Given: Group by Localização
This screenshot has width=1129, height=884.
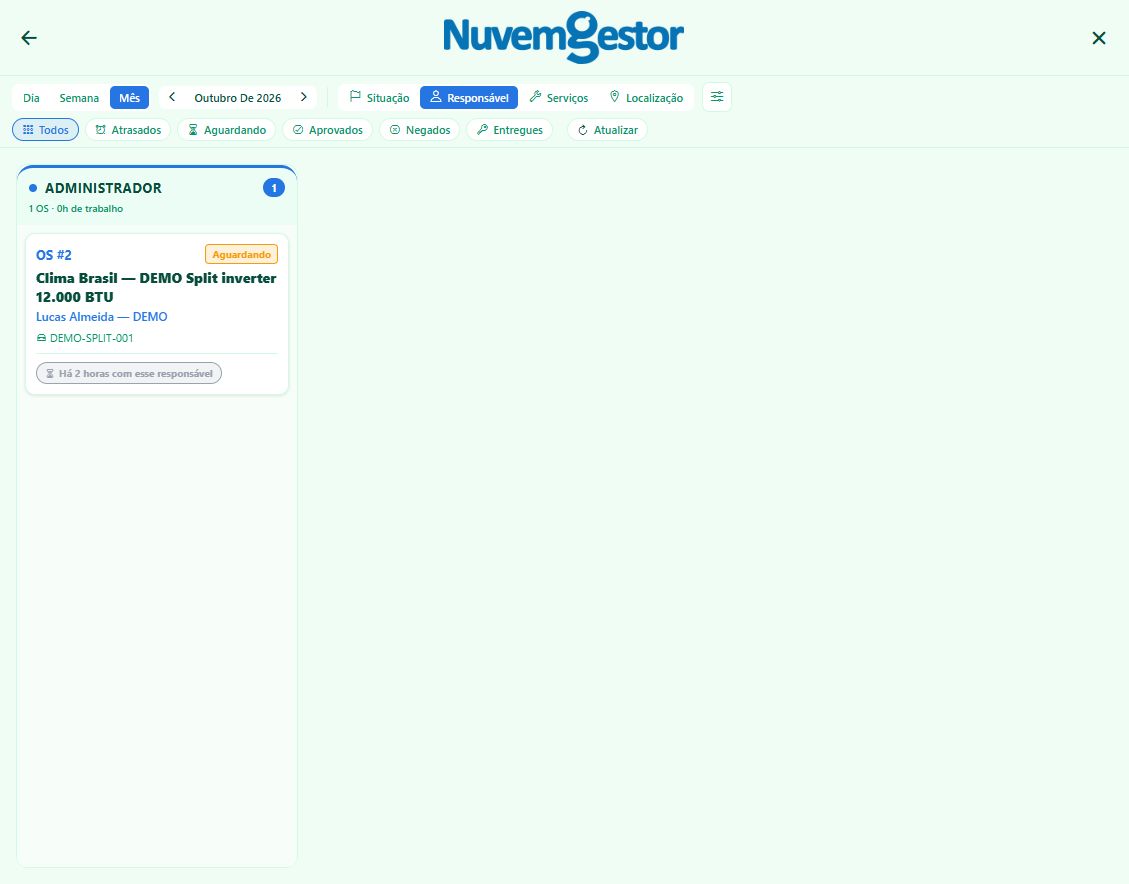Looking at the screenshot, I should (646, 98).
